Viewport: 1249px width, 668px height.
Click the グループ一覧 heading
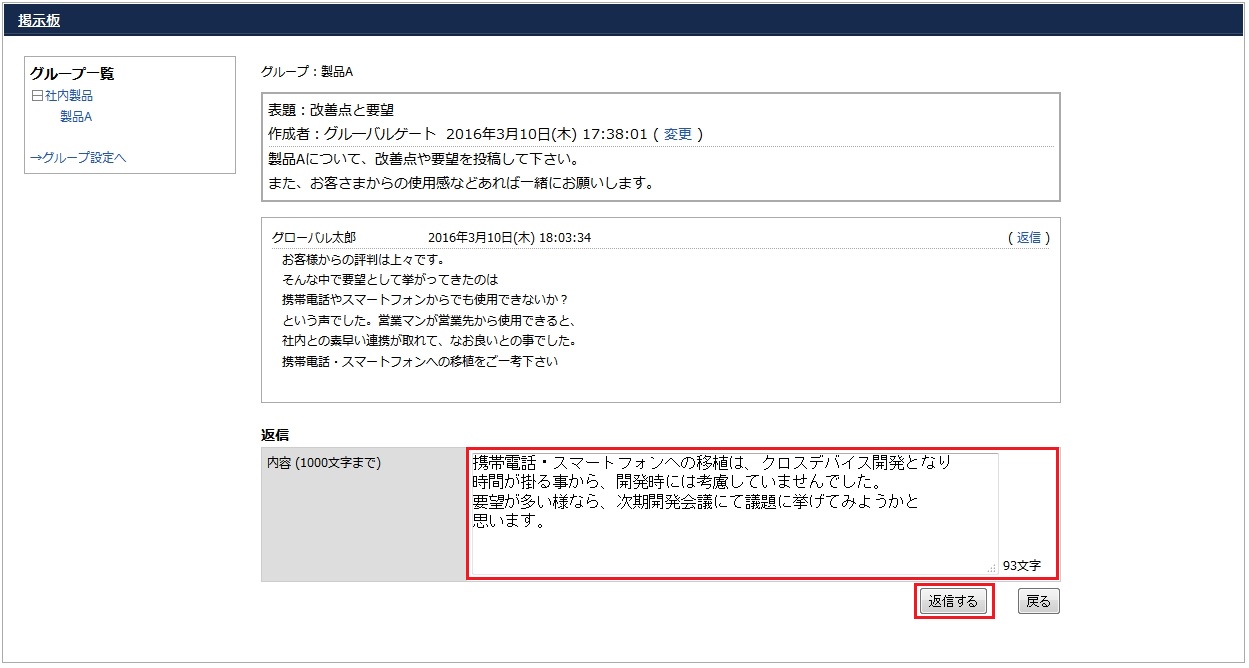click(x=72, y=73)
